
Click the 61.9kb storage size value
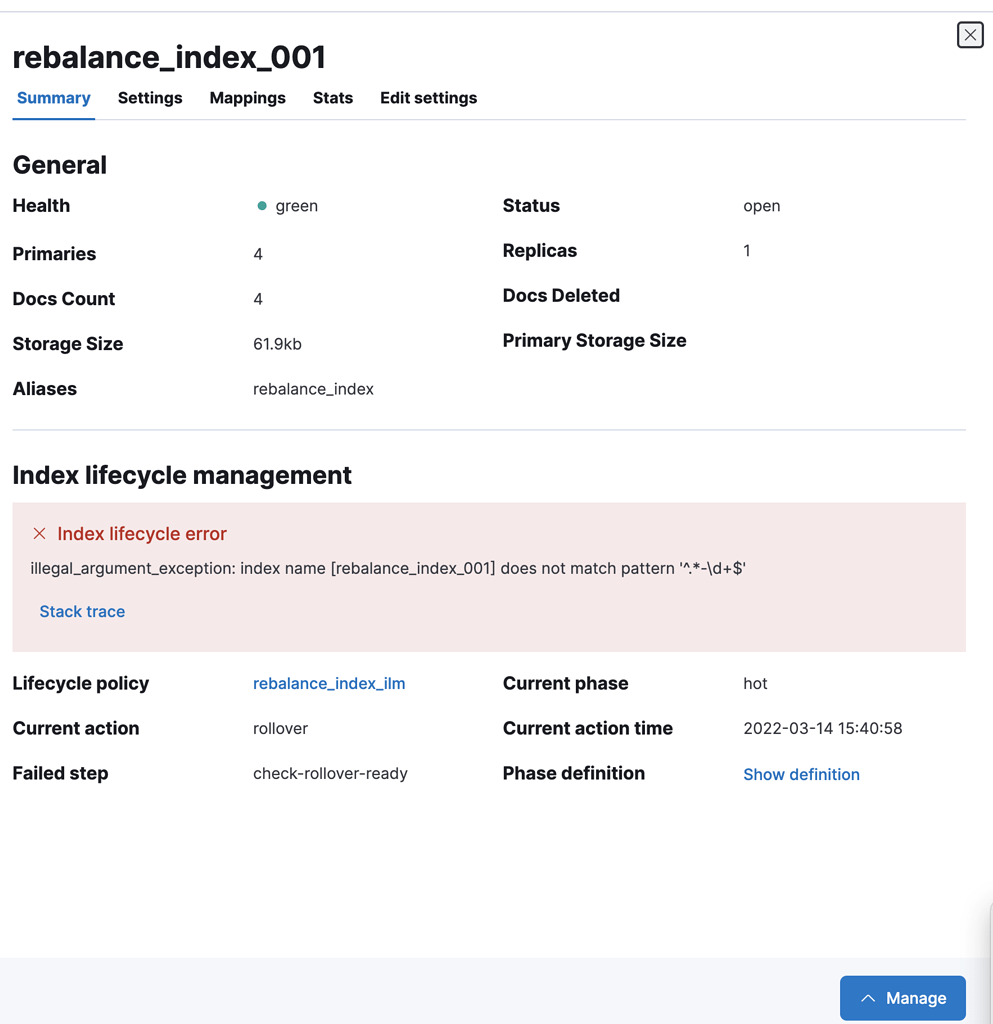pyautogui.click(x=277, y=344)
